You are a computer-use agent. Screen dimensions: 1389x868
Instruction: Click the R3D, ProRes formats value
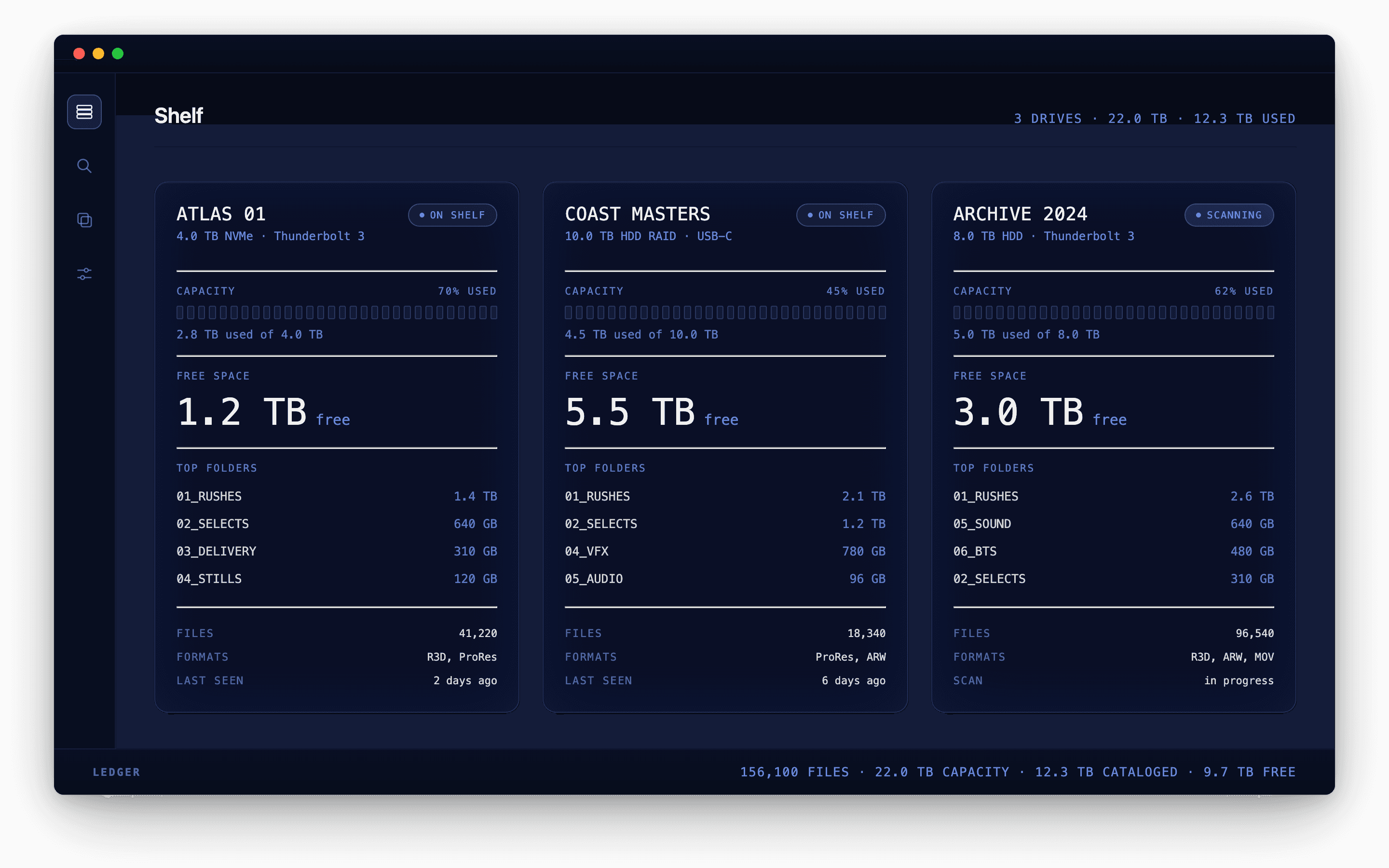click(x=462, y=657)
